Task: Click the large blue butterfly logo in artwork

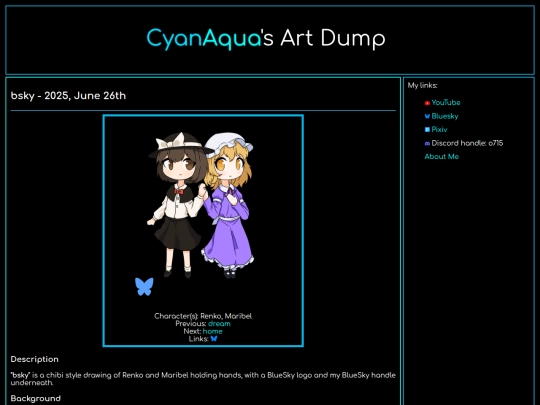Action: [x=144, y=287]
